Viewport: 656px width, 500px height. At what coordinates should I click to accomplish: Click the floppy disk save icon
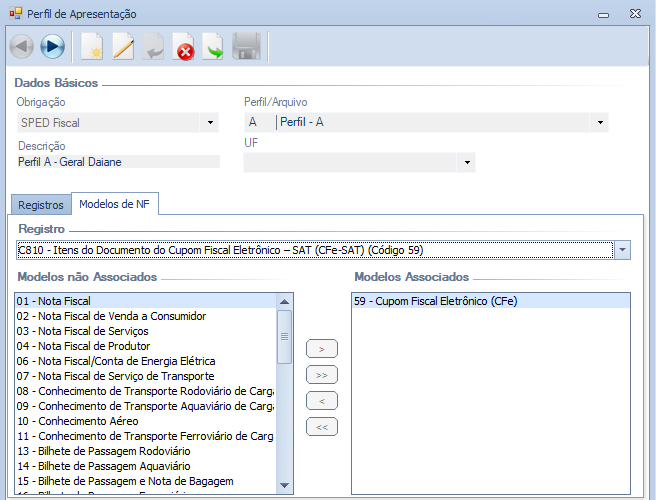tap(246, 47)
